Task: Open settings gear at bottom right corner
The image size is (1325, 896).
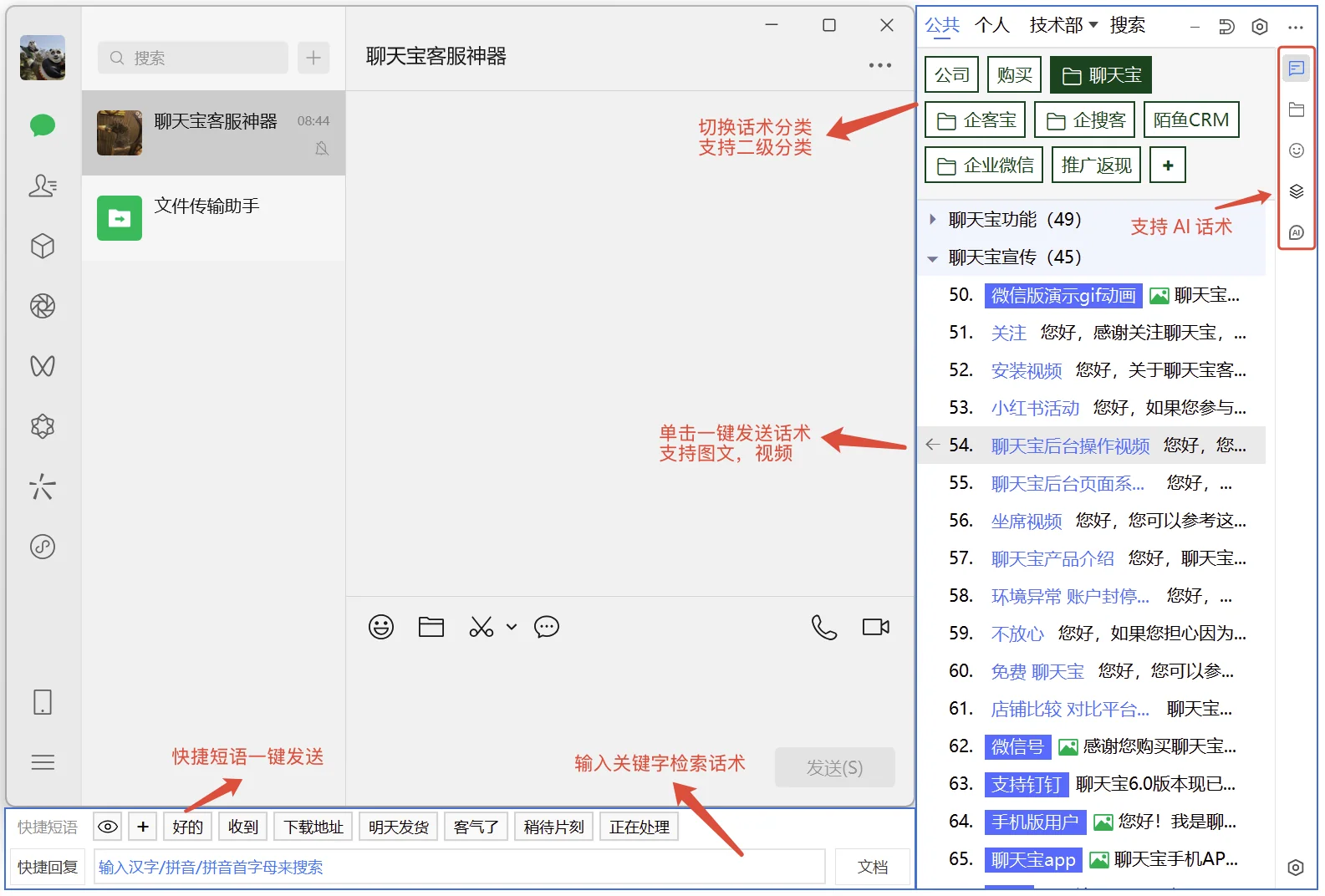Action: (x=1296, y=868)
